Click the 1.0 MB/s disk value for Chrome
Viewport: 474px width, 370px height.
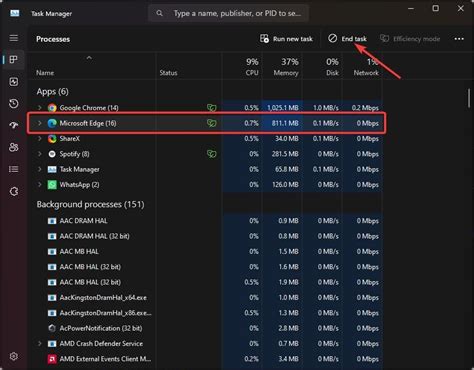326,108
